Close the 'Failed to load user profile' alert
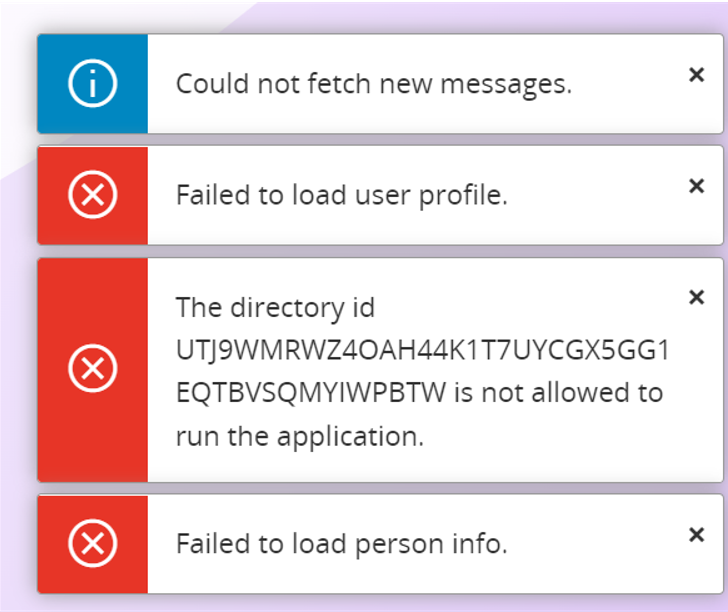The width and height of the screenshot is (728, 612). coord(696,186)
